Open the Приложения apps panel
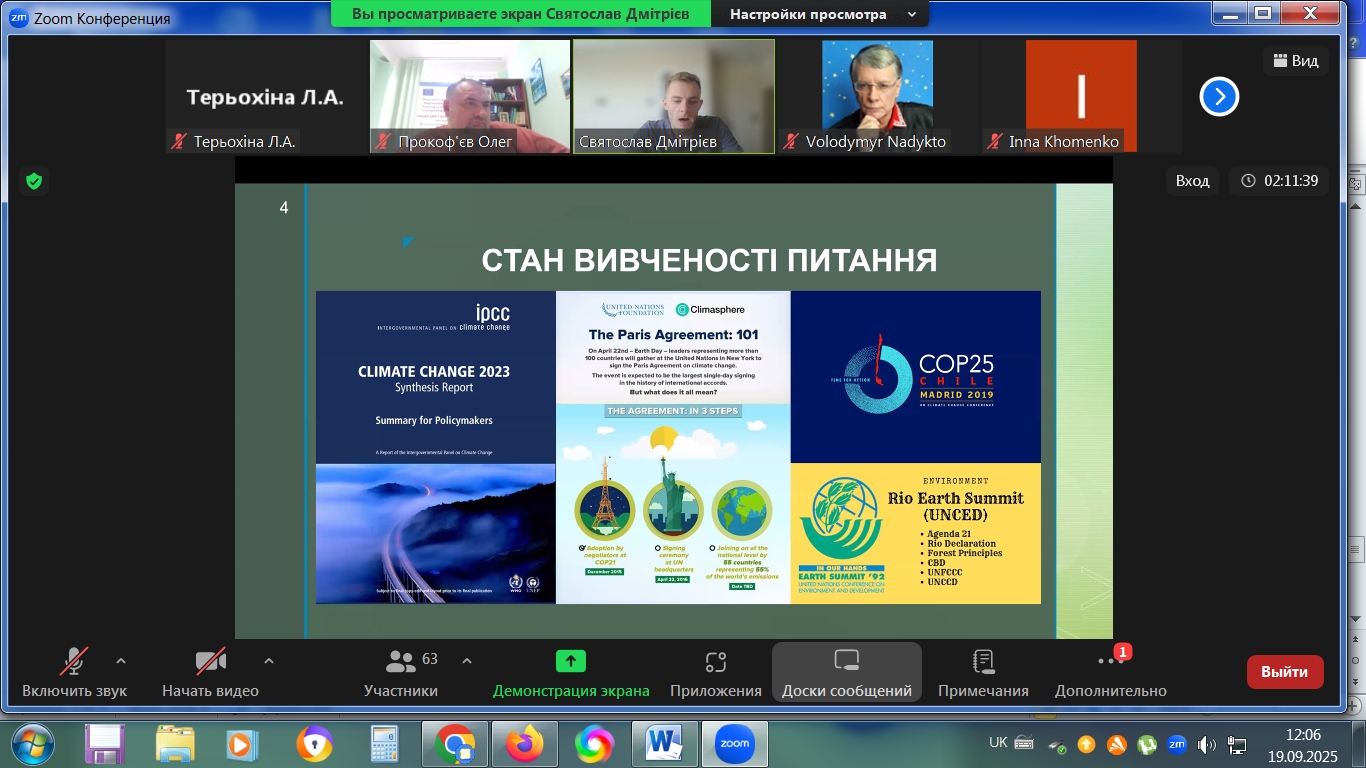Image resolution: width=1366 pixels, height=768 pixels. pyautogui.click(x=715, y=672)
